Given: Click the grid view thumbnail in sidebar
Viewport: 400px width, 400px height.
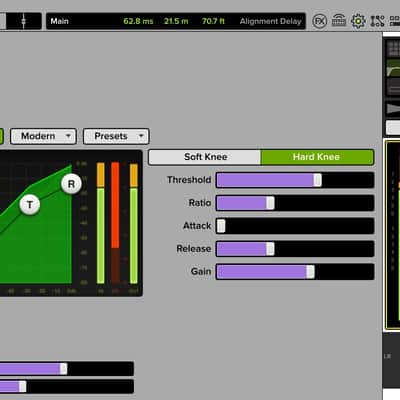Looking at the screenshot, I should pyautogui.click(x=393, y=49).
